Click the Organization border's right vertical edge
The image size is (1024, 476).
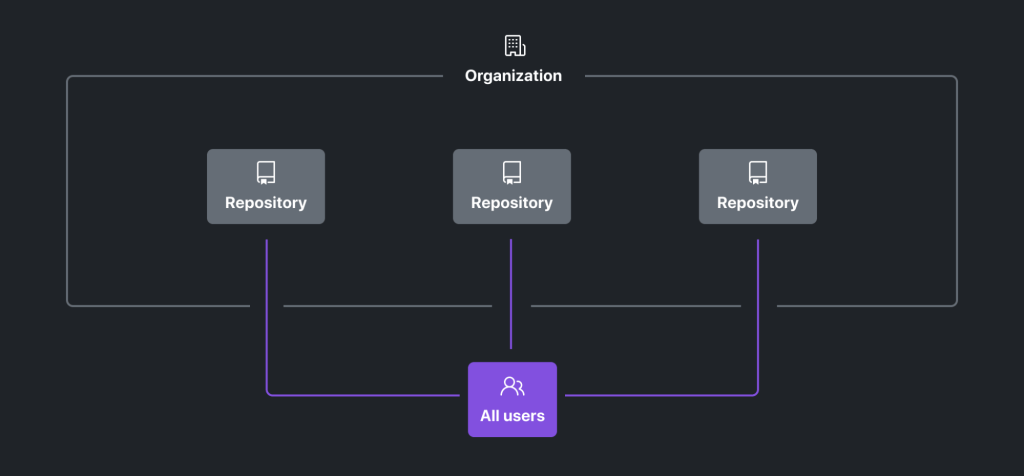[957, 190]
